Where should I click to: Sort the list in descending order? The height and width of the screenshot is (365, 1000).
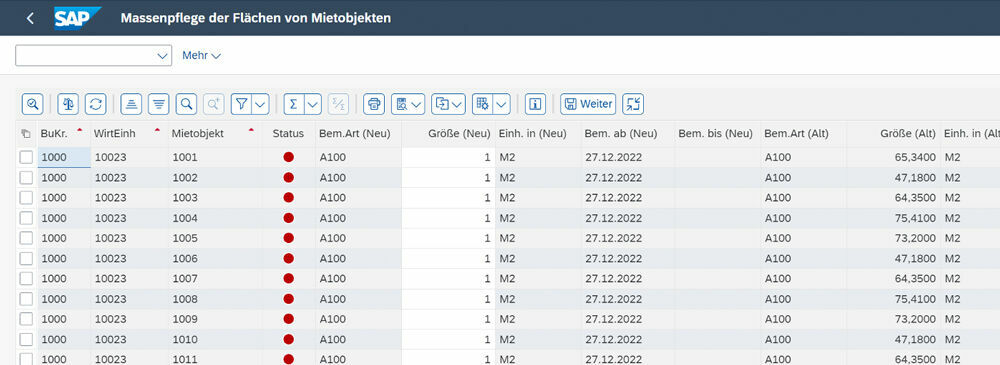click(159, 104)
